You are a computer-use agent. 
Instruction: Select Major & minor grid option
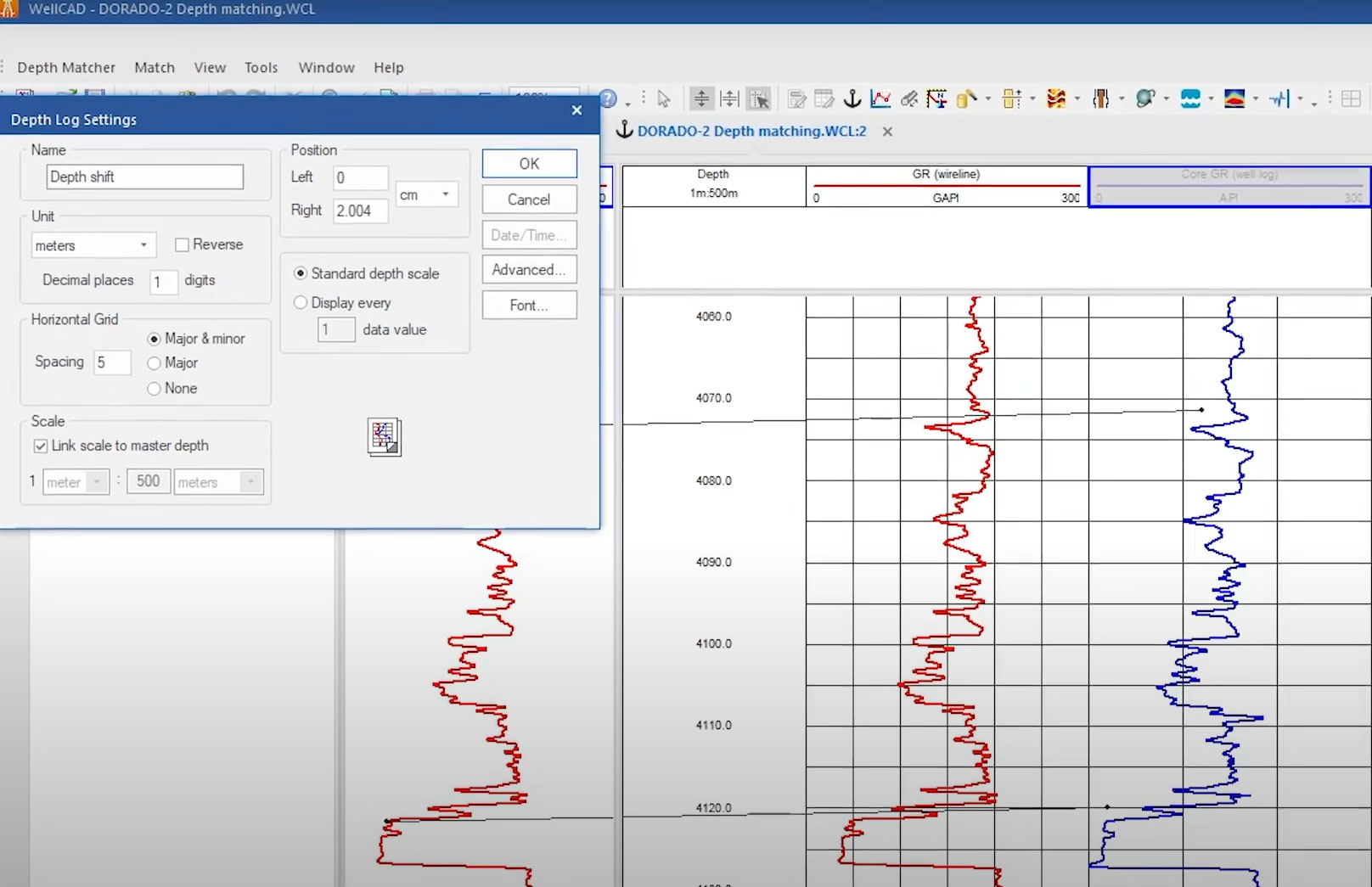[x=154, y=339]
